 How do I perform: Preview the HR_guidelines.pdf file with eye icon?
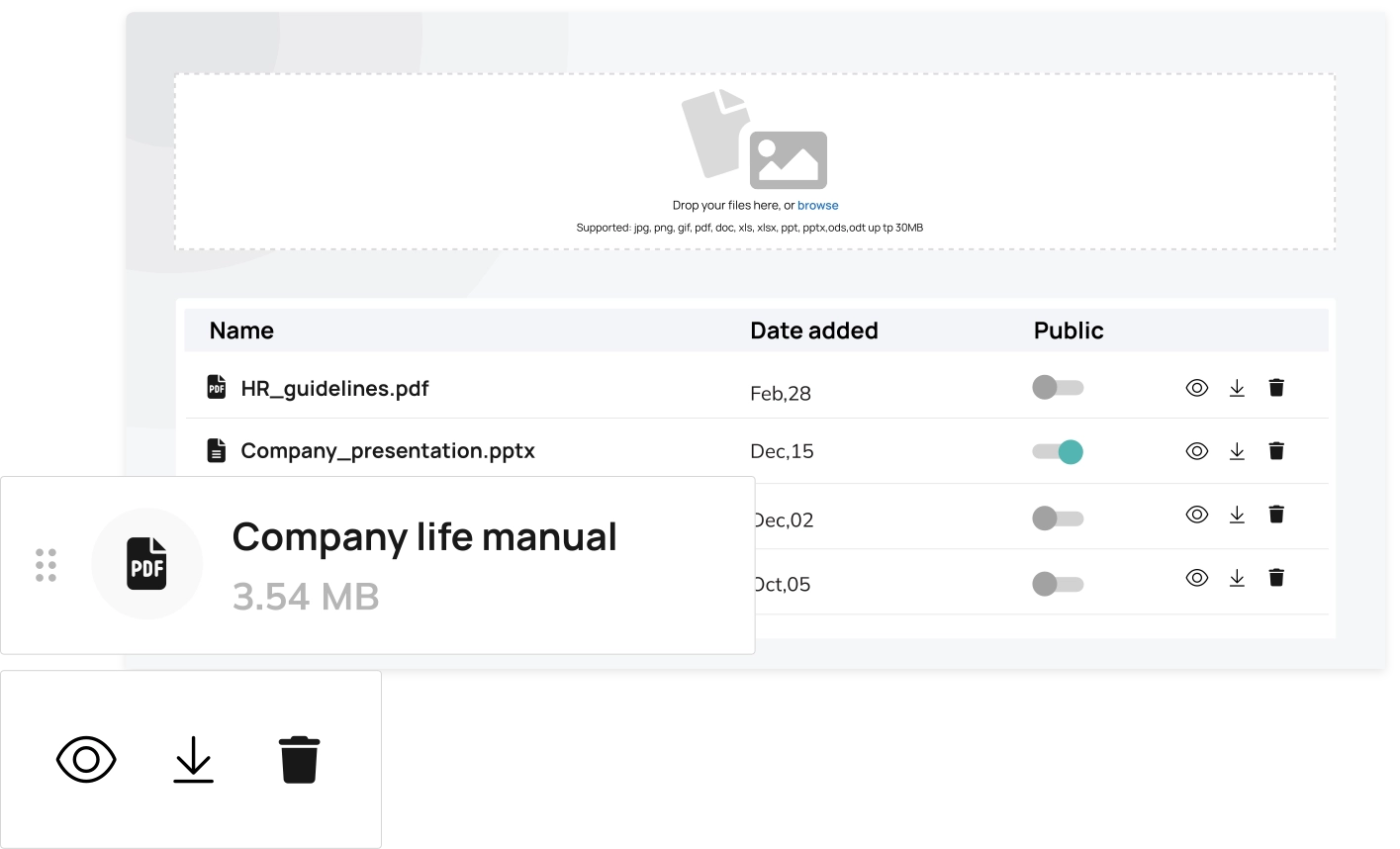pyautogui.click(x=1196, y=388)
